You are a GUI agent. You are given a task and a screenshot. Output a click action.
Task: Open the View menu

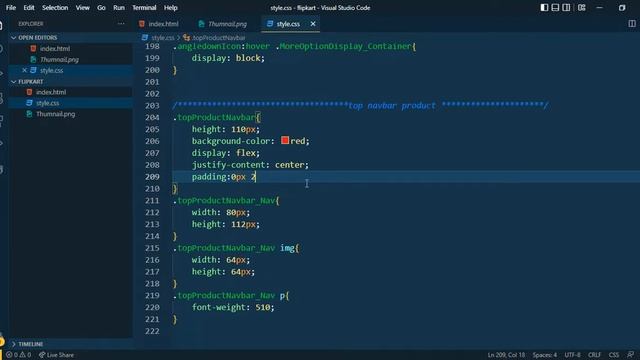pos(82,7)
